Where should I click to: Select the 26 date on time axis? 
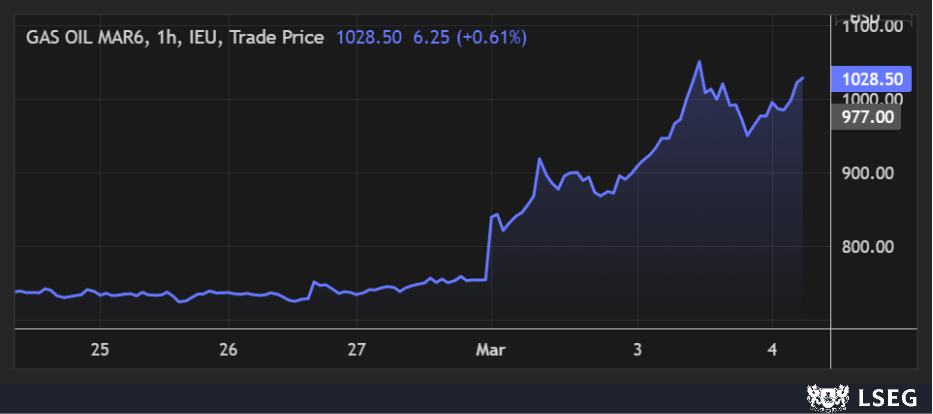(229, 350)
